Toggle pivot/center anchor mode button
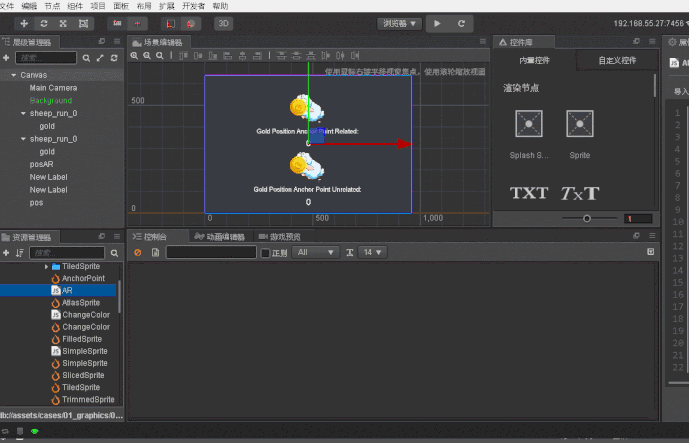The height and width of the screenshot is (443, 689). 117,23
